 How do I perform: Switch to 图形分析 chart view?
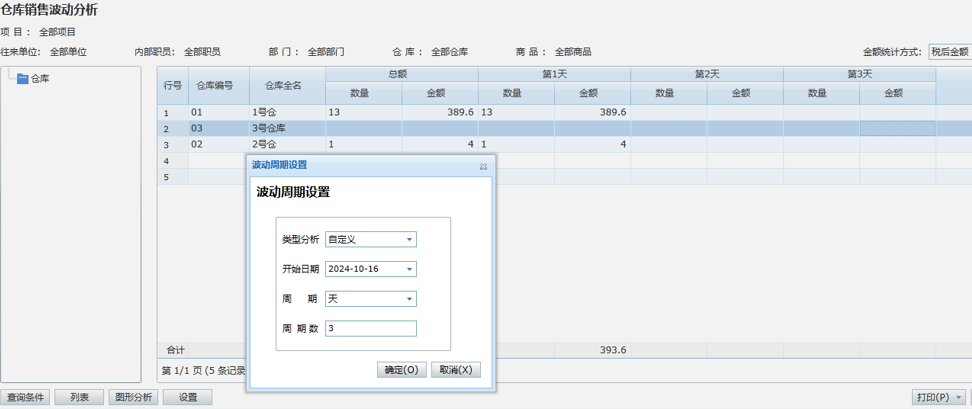point(133,397)
